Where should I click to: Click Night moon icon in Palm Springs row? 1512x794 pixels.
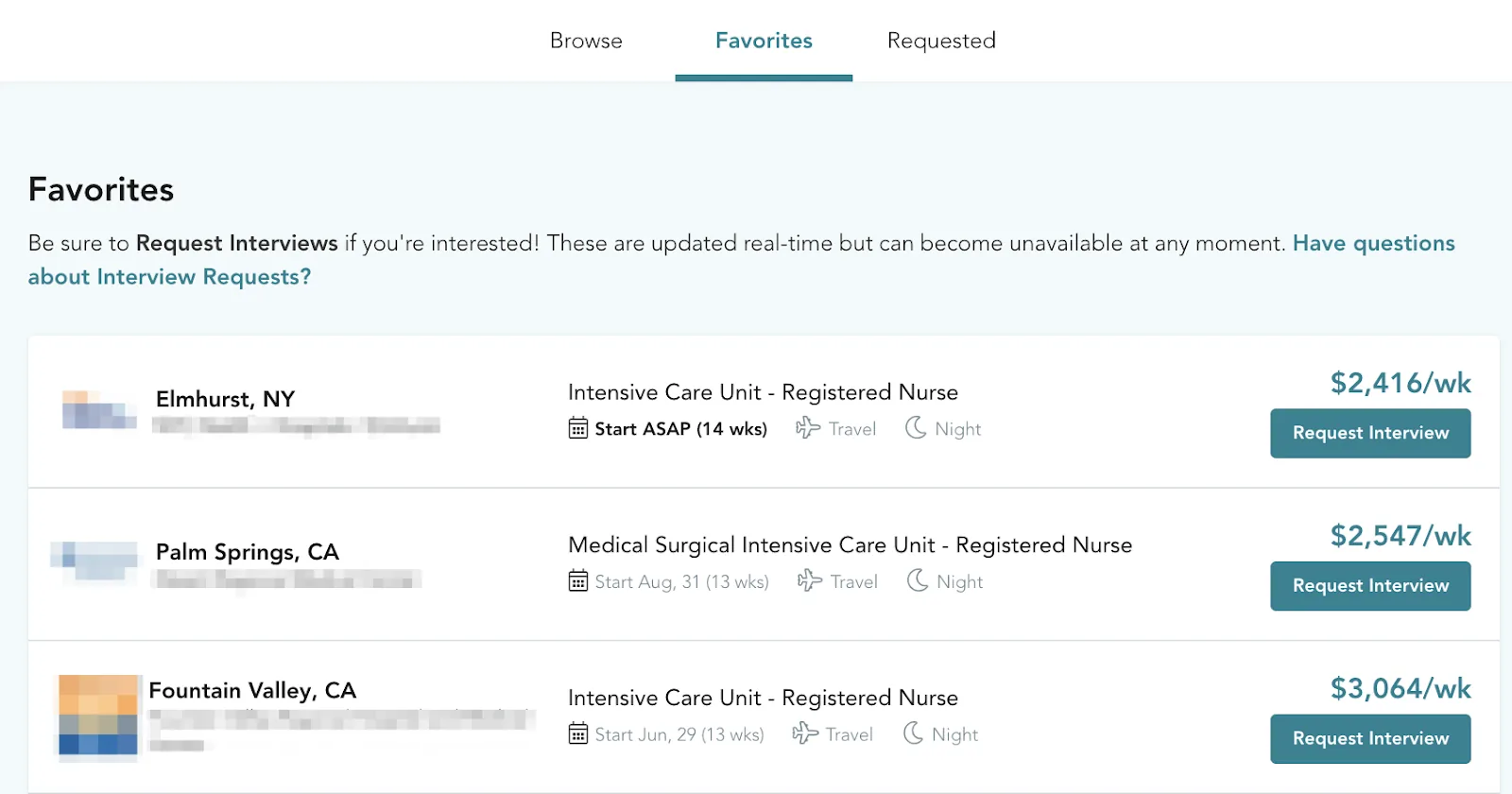pos(918,580)
